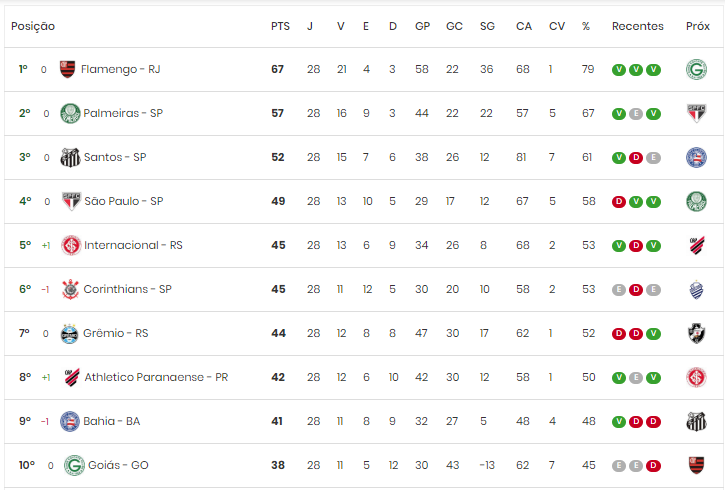Screen dimensions: 725x490
Task: Click the Grêmio crest beside Grêmio - RS
Action: [70, 333]
